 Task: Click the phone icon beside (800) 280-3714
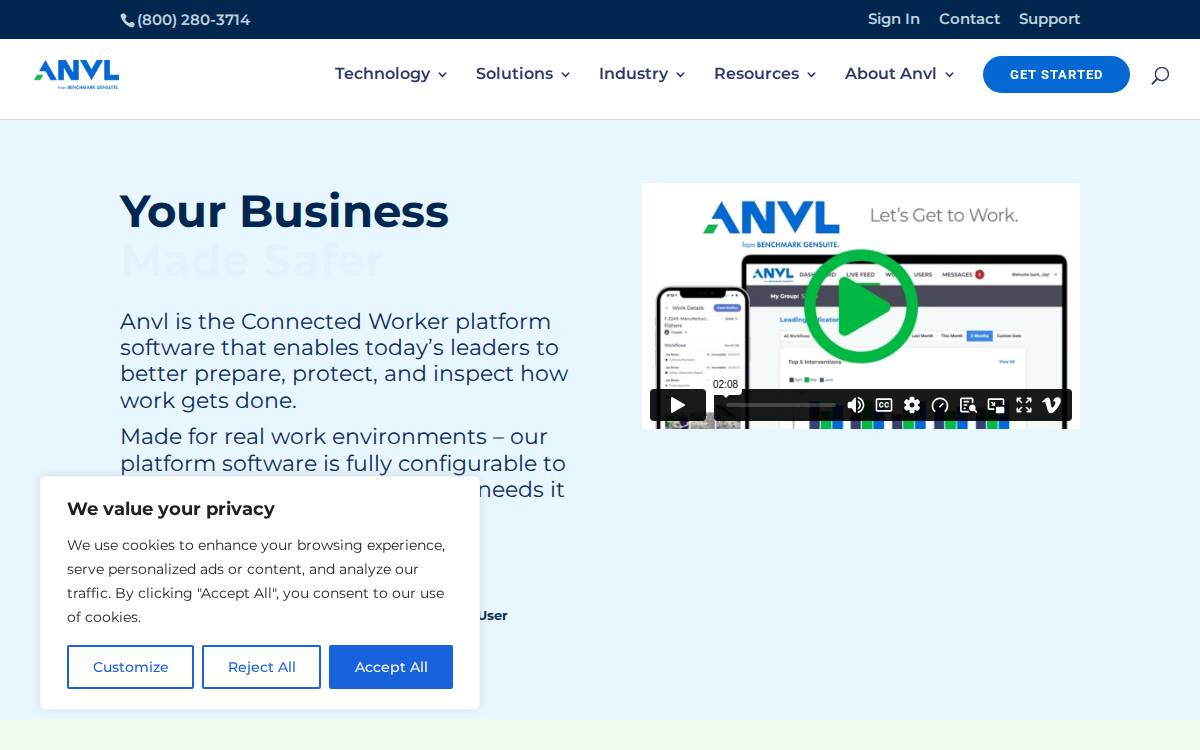click(127, 20)
